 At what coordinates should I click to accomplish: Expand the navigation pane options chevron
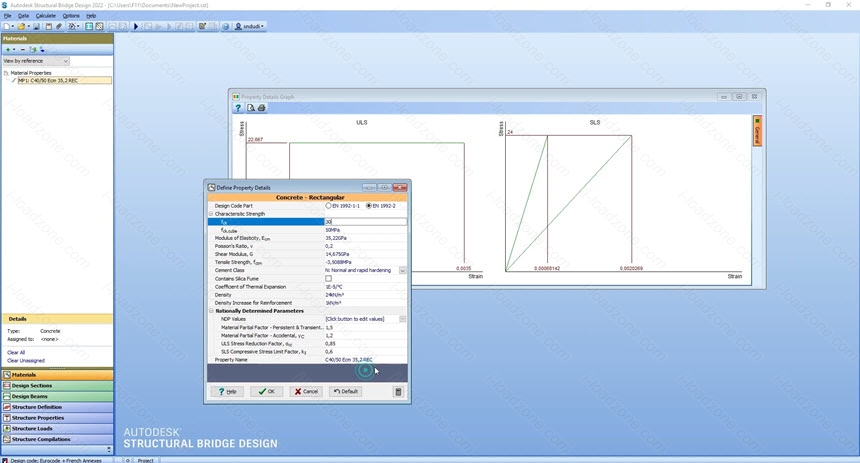109,449
